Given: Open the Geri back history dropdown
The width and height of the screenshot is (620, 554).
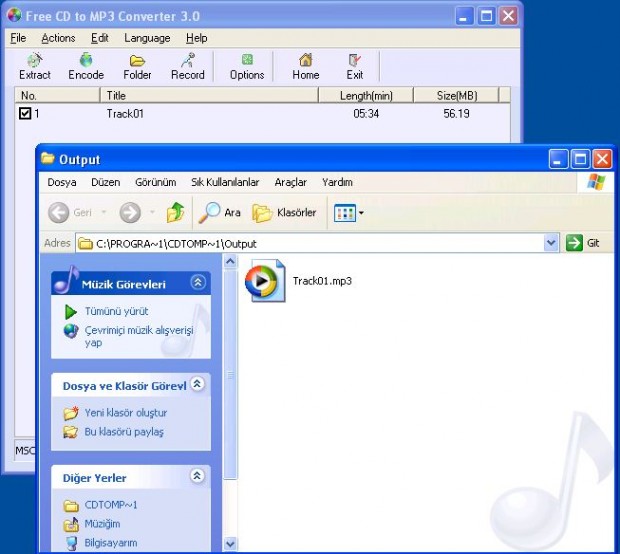Looking at the screenshot, I should (x=104, y=213).
